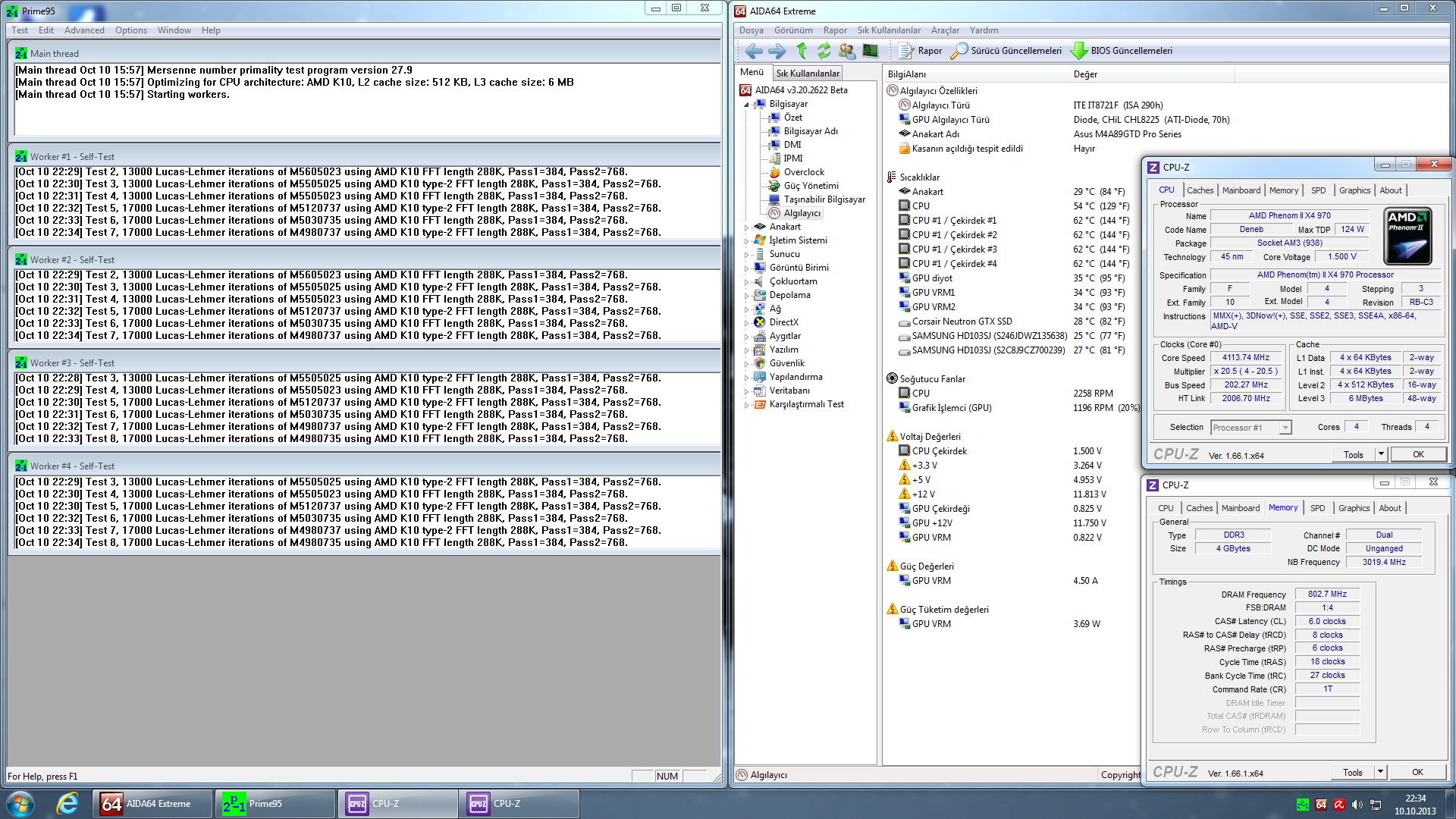Expand the Depolama tree node
Image resolution: width=1456 pixels, height=819 pixels.
point(747,296)
